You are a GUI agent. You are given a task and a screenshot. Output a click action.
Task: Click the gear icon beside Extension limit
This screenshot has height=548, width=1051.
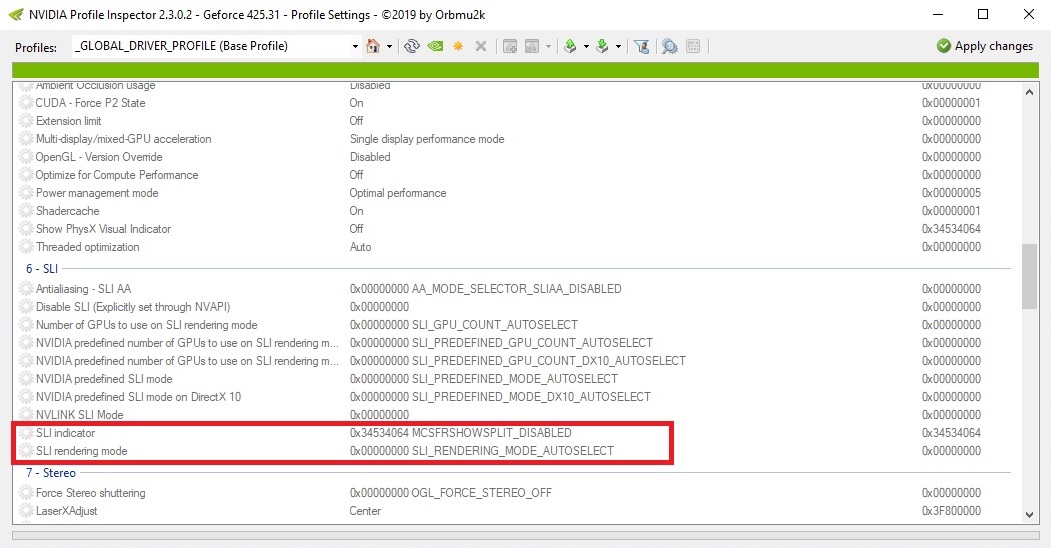[25, 121]
